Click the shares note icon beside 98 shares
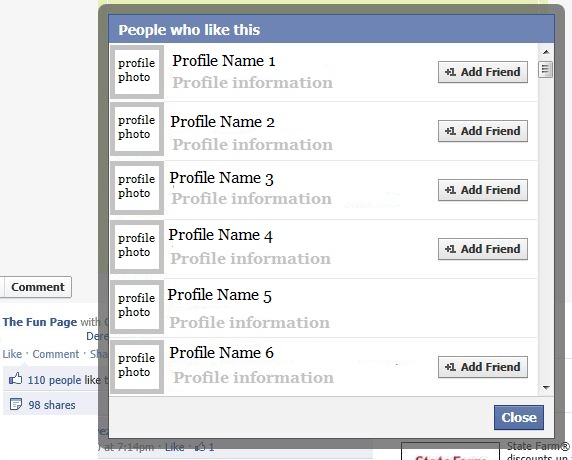Image resolution: width=572 pixels, height=460 pixels. [16, 404]
